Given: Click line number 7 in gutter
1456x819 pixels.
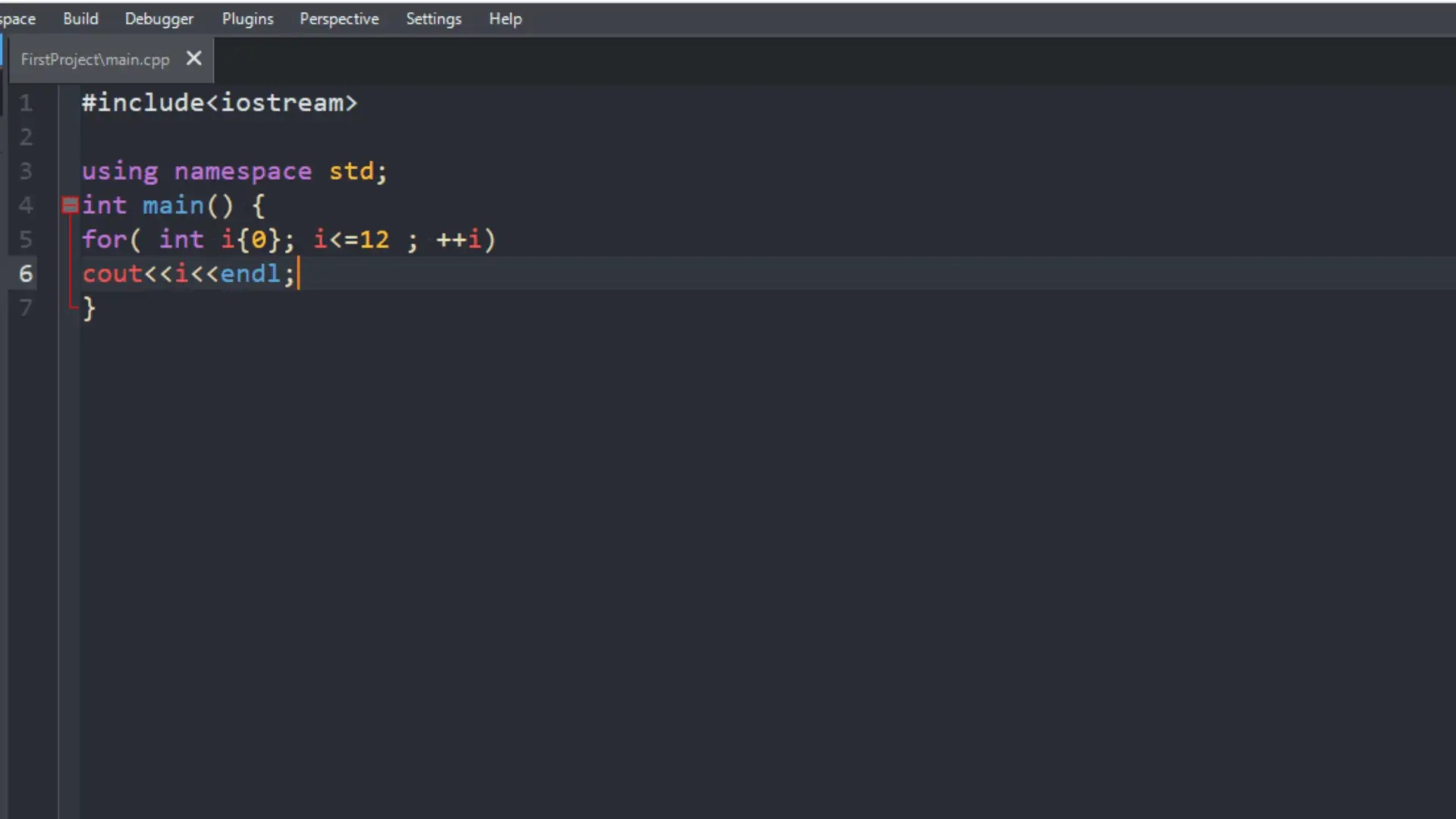Looking at the screenshot, I should 26,308.
